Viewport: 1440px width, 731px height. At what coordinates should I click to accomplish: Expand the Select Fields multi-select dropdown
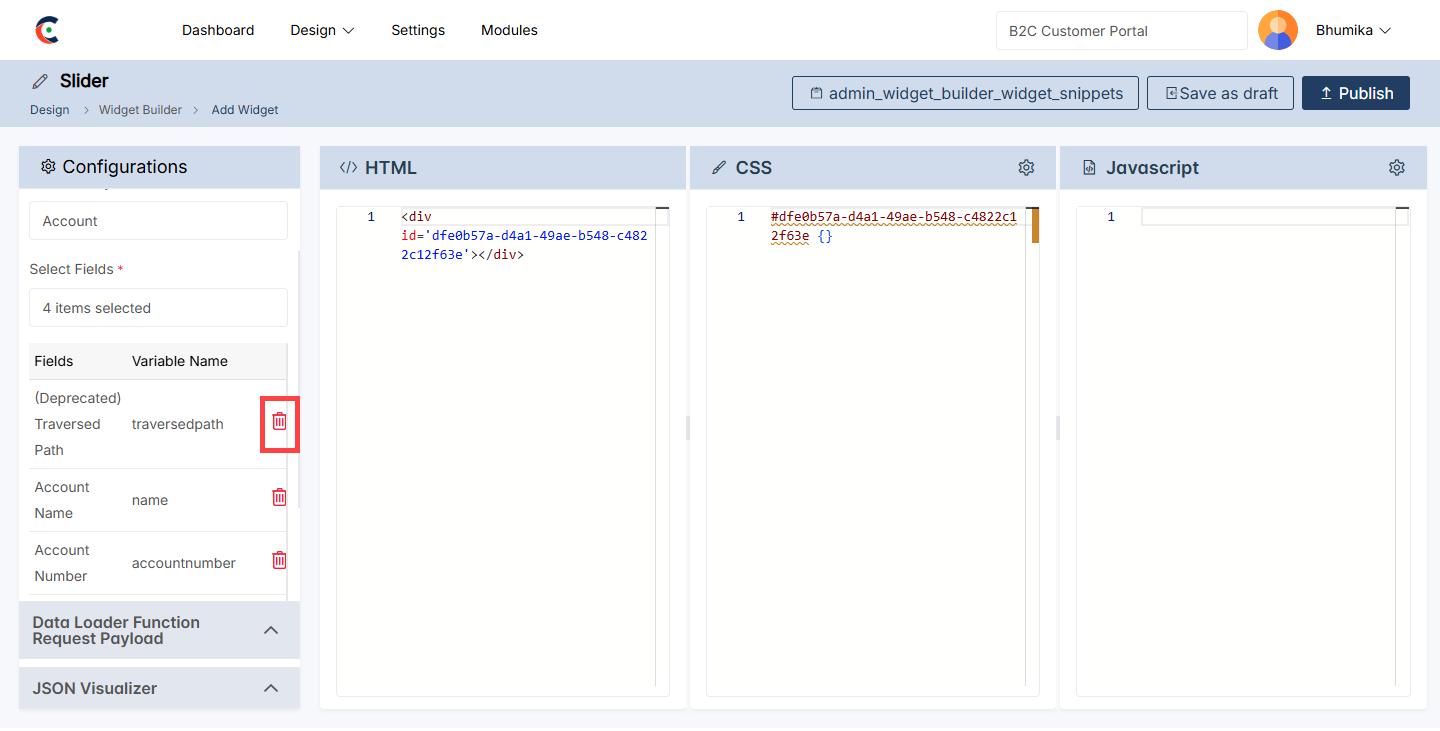click(158, 308)
